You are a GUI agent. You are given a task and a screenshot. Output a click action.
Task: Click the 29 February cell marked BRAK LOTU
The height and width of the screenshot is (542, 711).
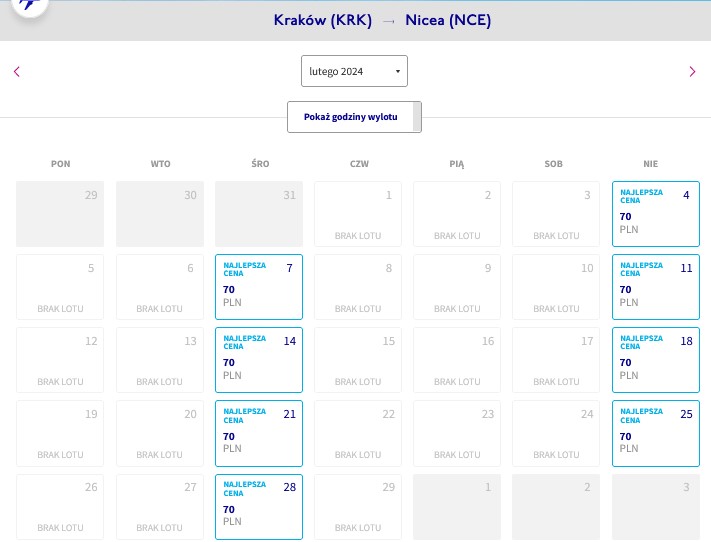click(358, 507)
